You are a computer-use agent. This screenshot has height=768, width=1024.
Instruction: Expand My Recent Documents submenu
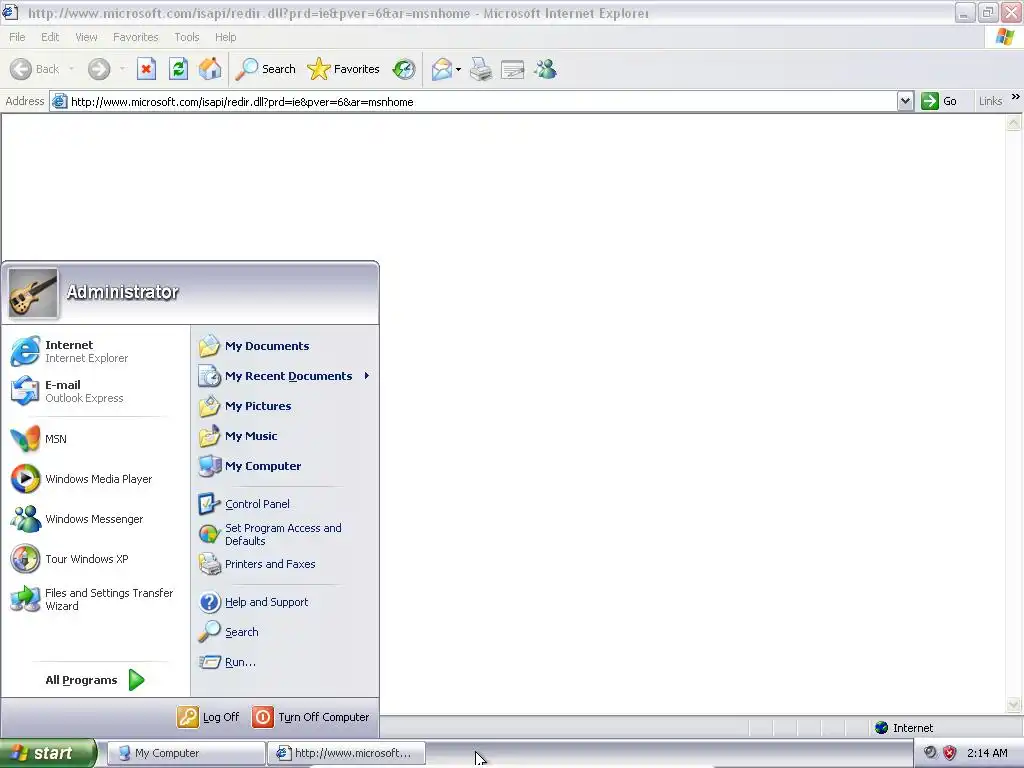click(x=285, y=376)
